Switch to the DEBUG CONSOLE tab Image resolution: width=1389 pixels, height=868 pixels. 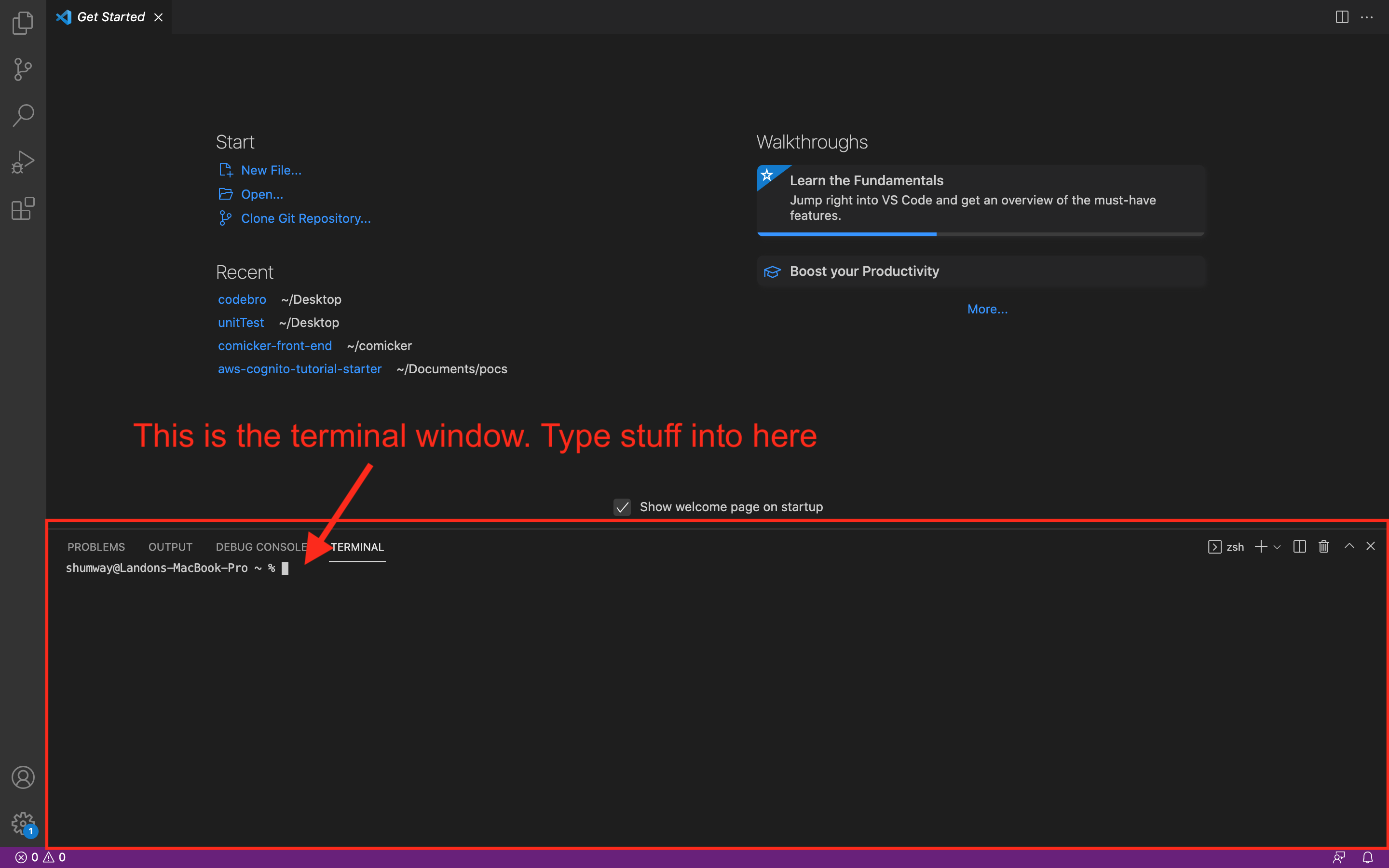coord(261,547)
